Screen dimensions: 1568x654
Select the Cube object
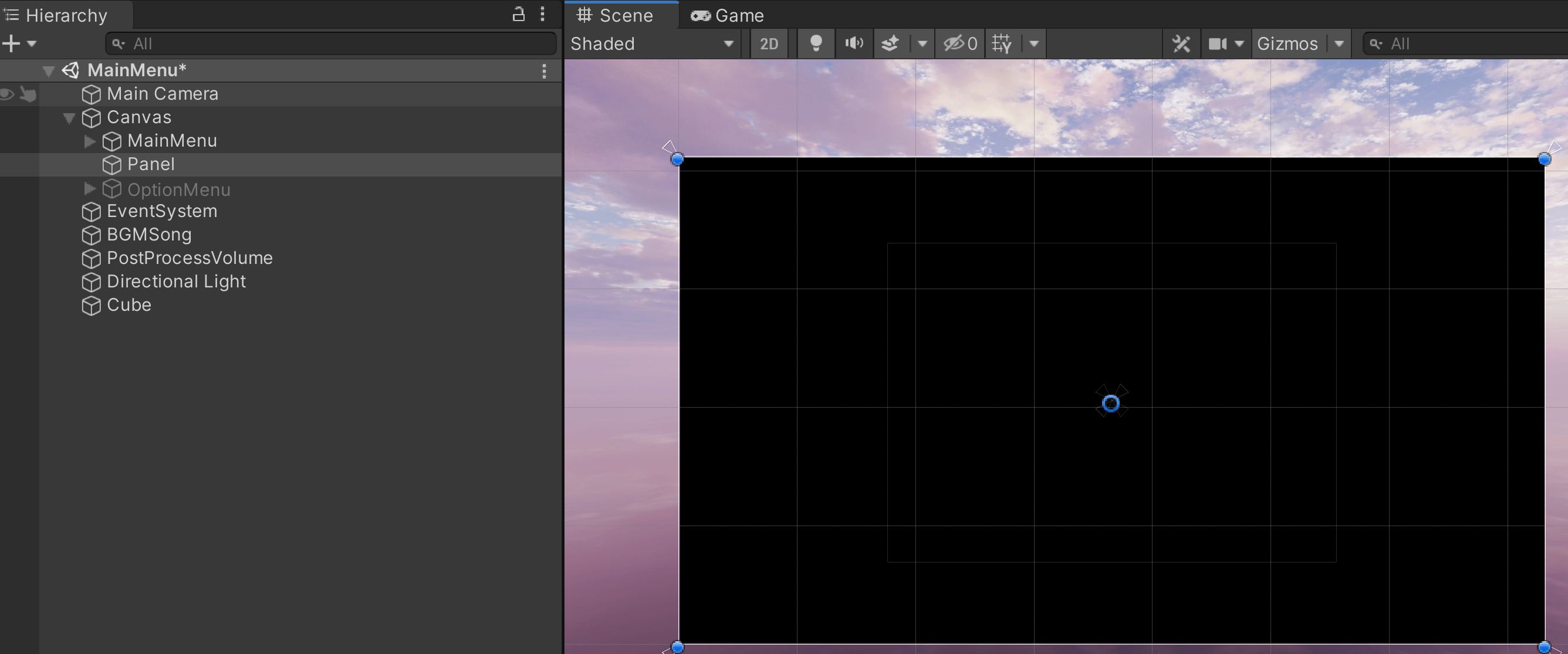click(x=129, y=305)
